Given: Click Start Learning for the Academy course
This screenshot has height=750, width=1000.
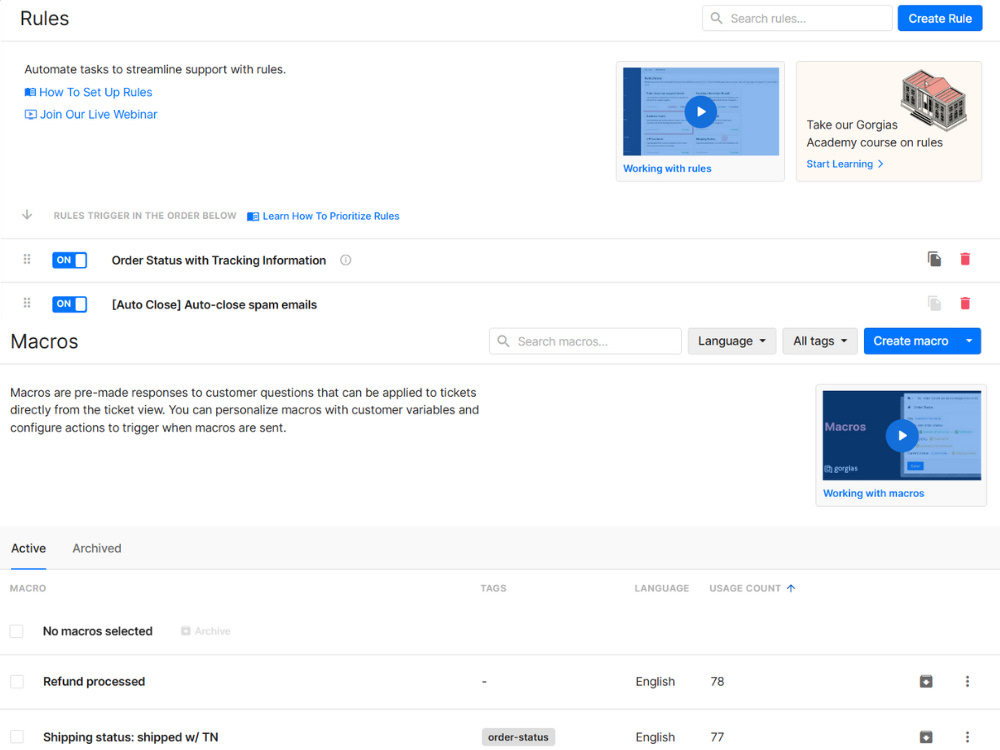Looking at the screenshot, I should (x=844, y=164).
